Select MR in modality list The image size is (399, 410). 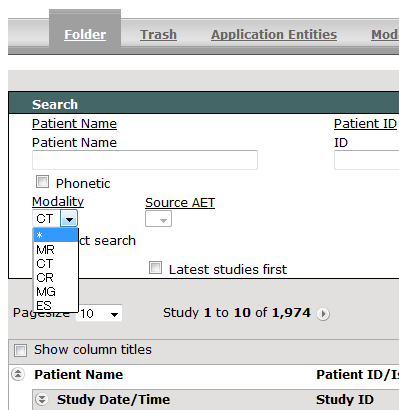click(56, 250)
